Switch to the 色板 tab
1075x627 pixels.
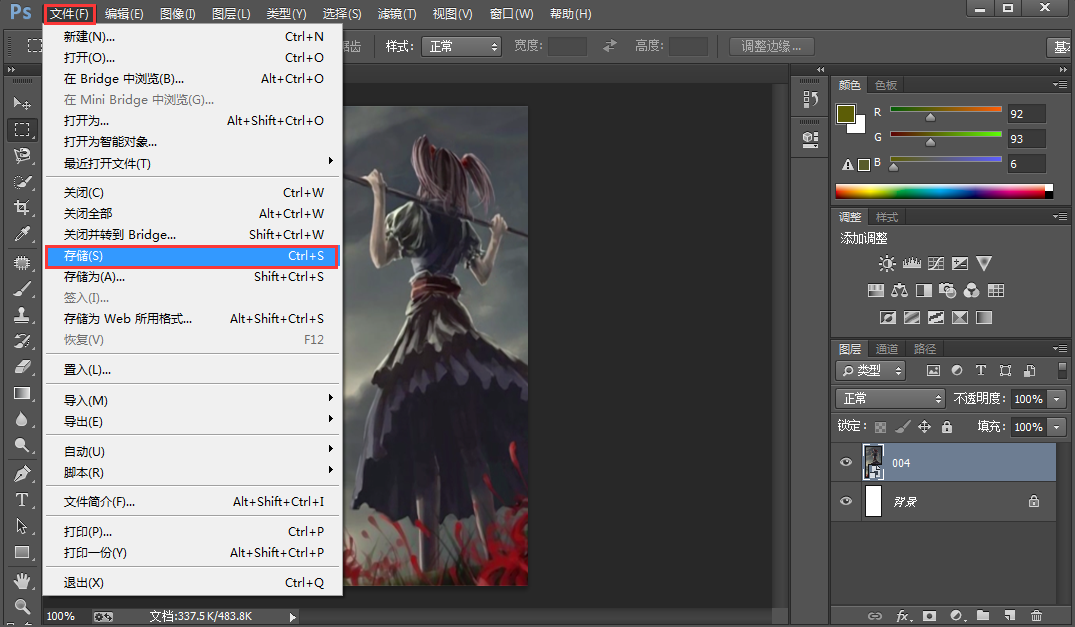point(886,85)
